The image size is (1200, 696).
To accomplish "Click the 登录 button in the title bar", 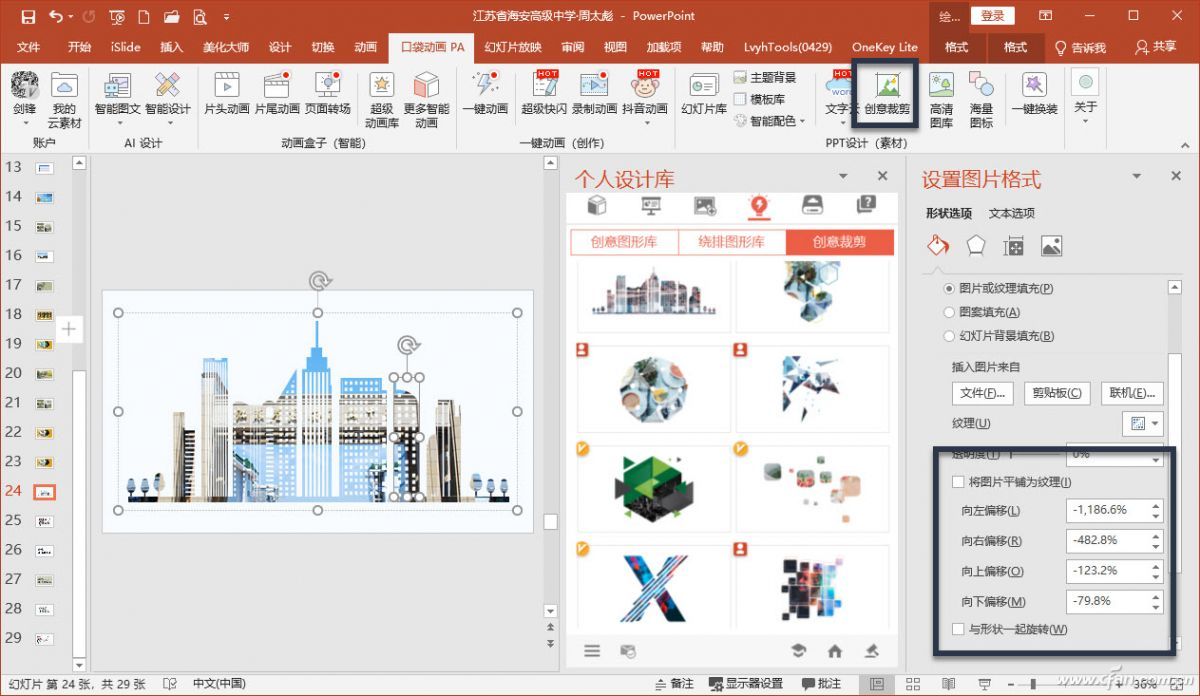I will pyautogui.click(x=997, y=16).
